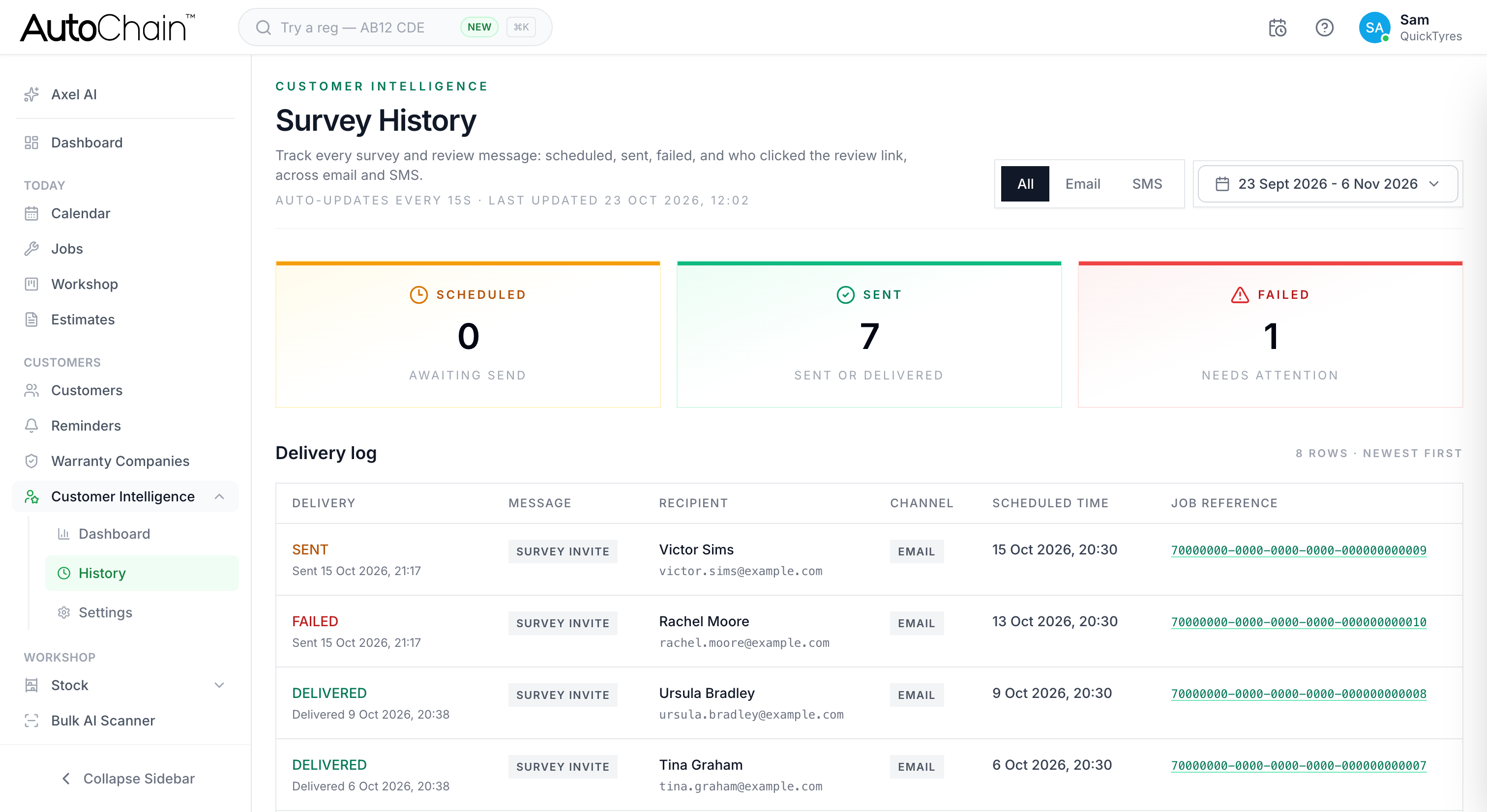Click the Customers people icon
This screenshot has width=1487, height=812.
pos(32,390)
